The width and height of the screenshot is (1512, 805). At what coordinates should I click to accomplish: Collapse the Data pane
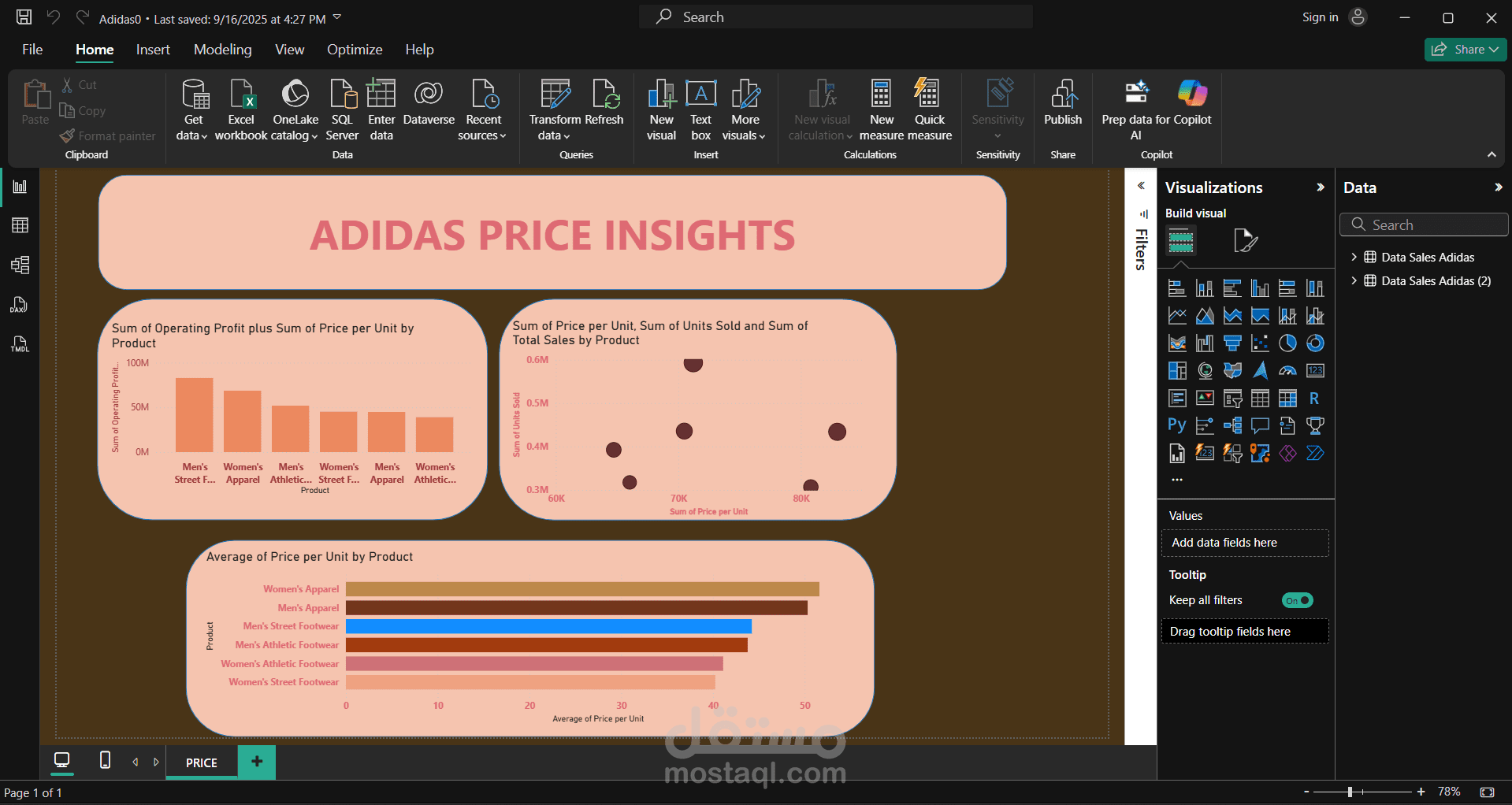pyautogui.click(x=1498, y=187)
